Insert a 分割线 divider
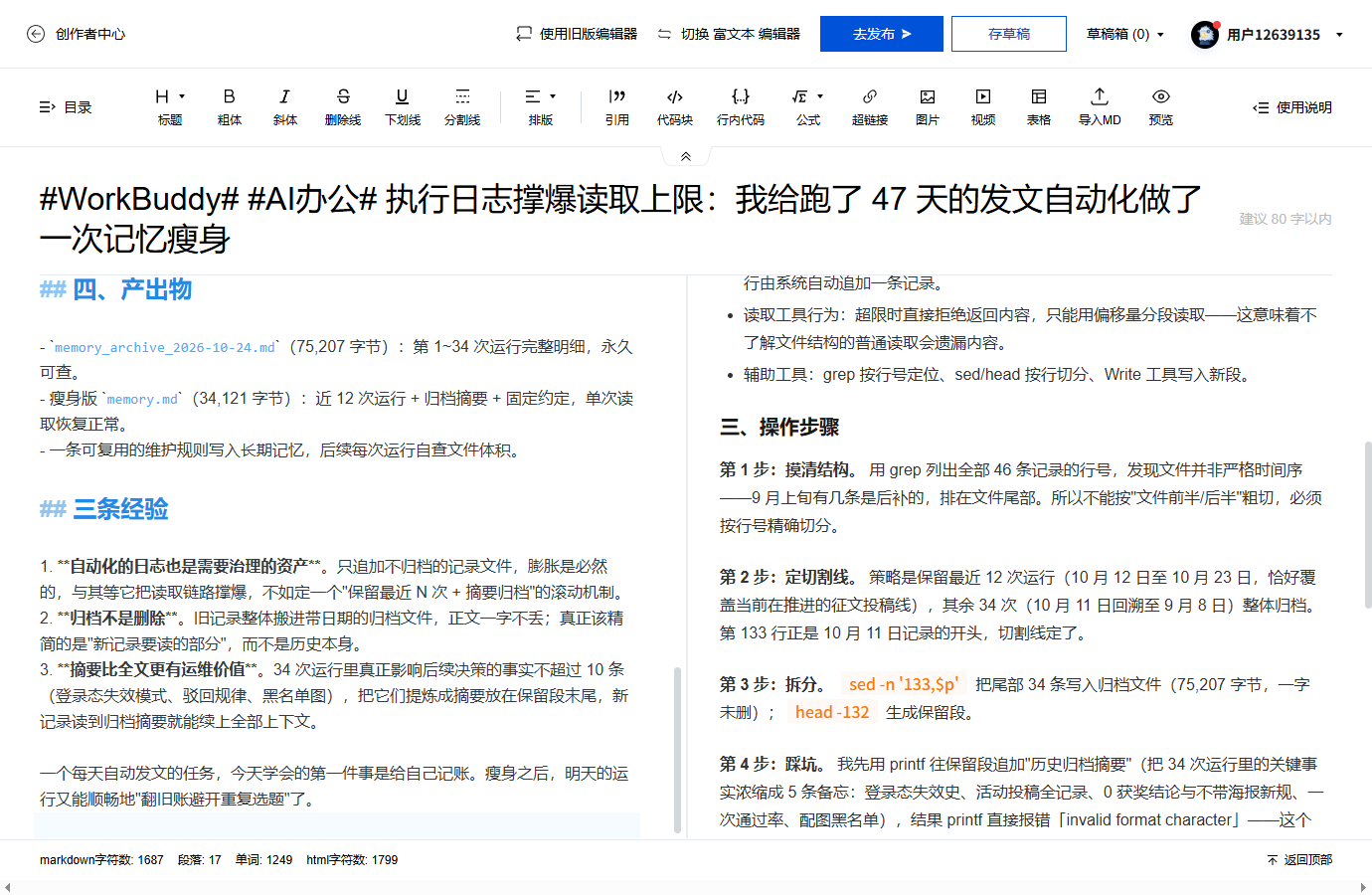The width and height of the screenshot is (1372, 895). tap(462, 106)
